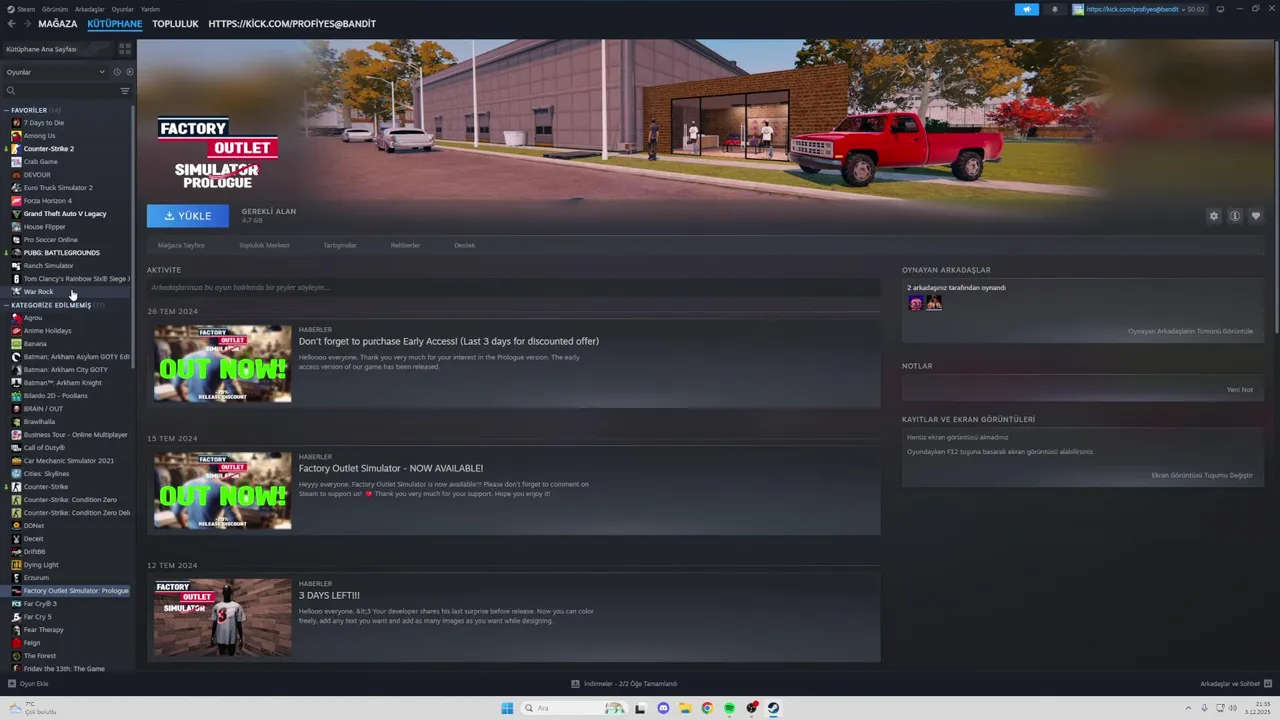Open 3 DAYS LEFT news thumbnail

coord(222,618)
